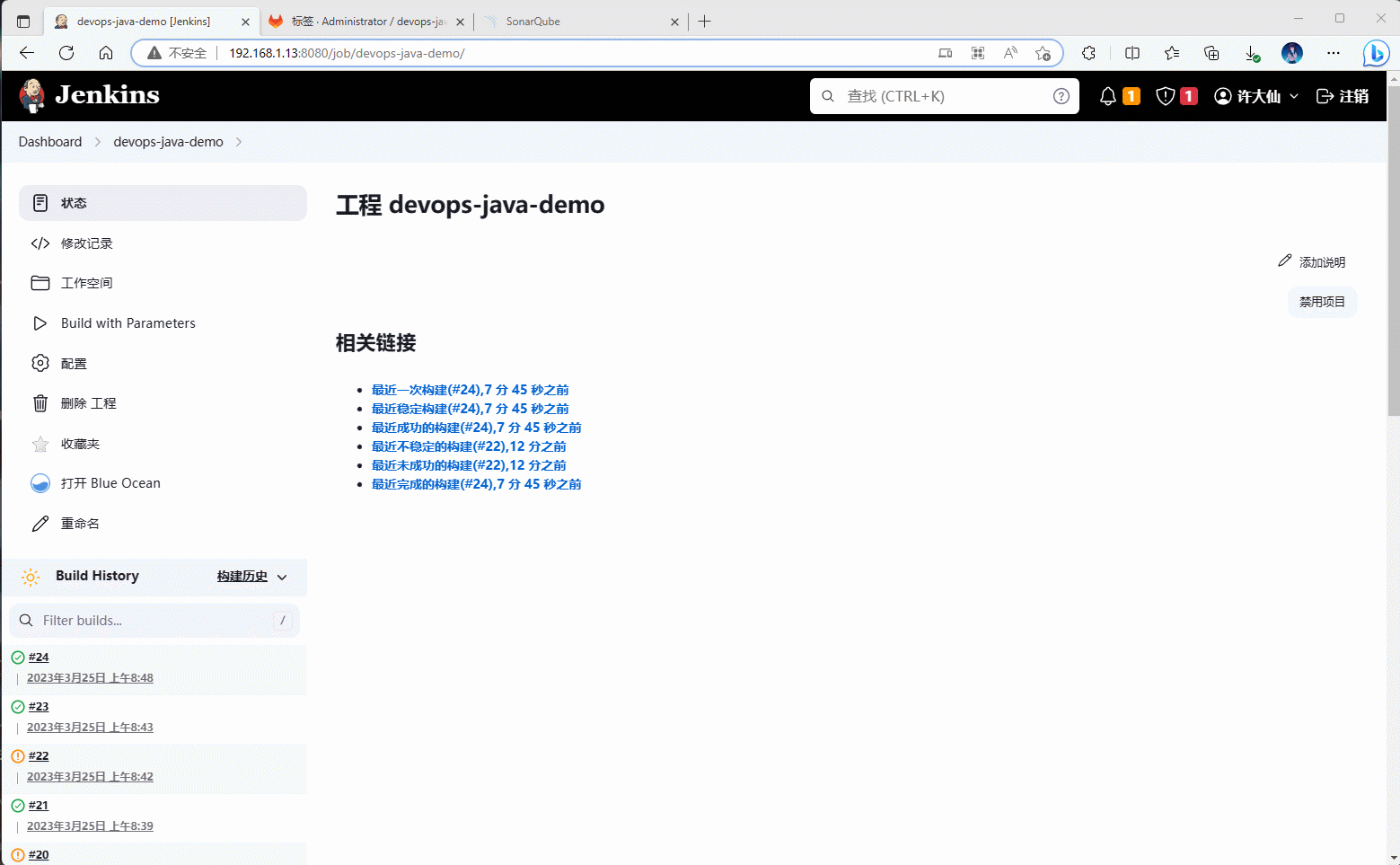Click the 不安全 not secure warning
The width and height of the screenshot is (1400, 865).
pos(177,53)
